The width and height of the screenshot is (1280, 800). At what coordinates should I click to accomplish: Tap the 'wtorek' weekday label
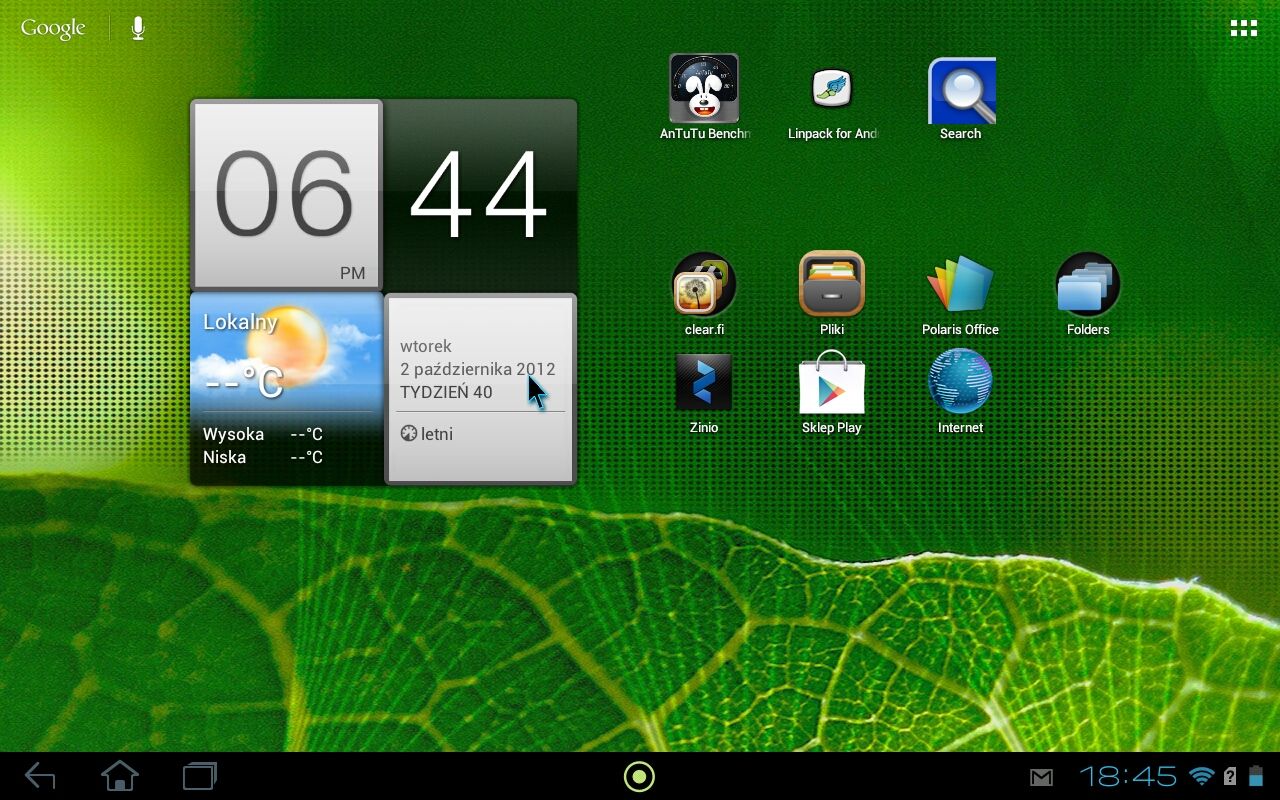(426, 346)
